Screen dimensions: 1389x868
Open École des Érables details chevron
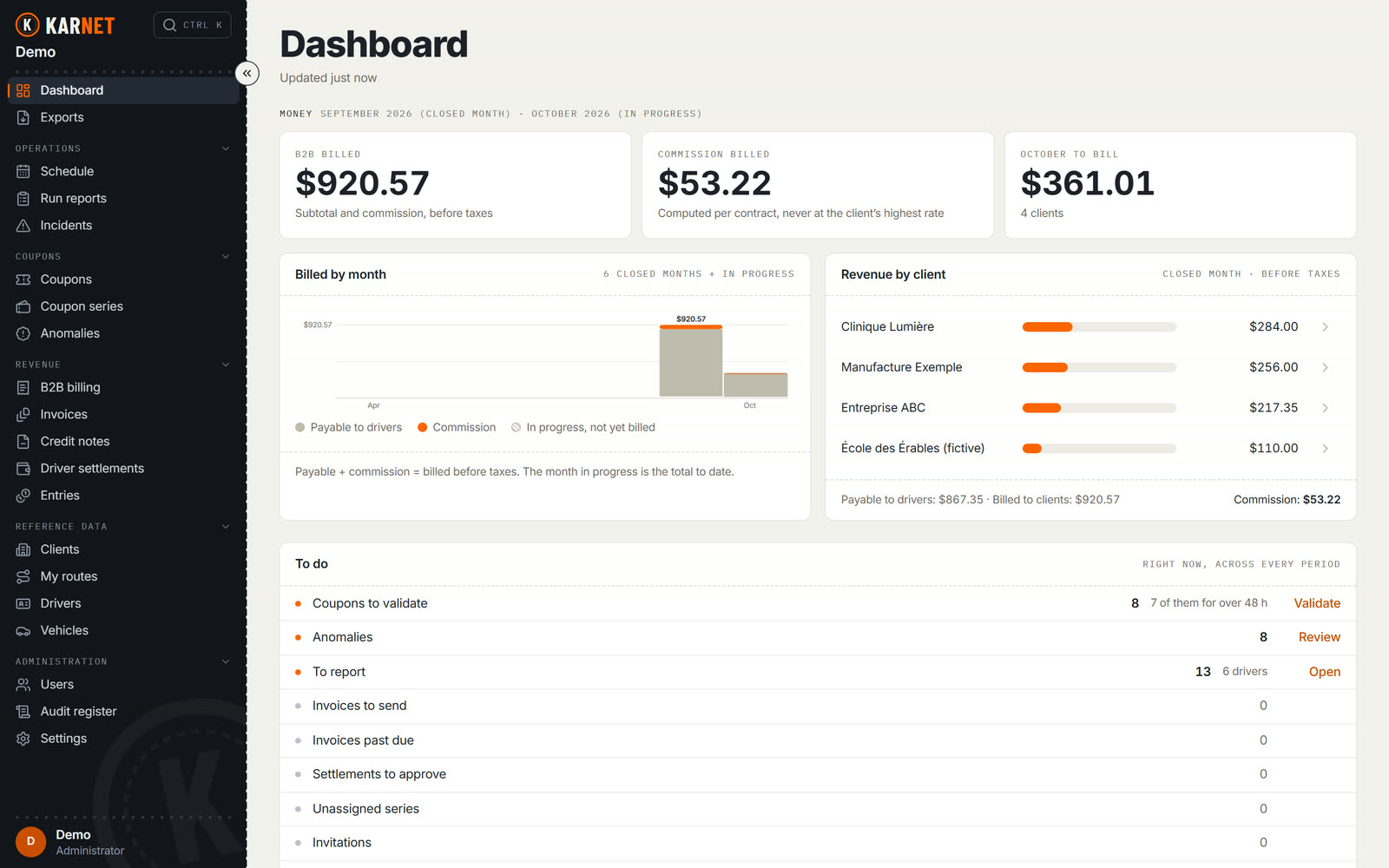point(1326,448)
